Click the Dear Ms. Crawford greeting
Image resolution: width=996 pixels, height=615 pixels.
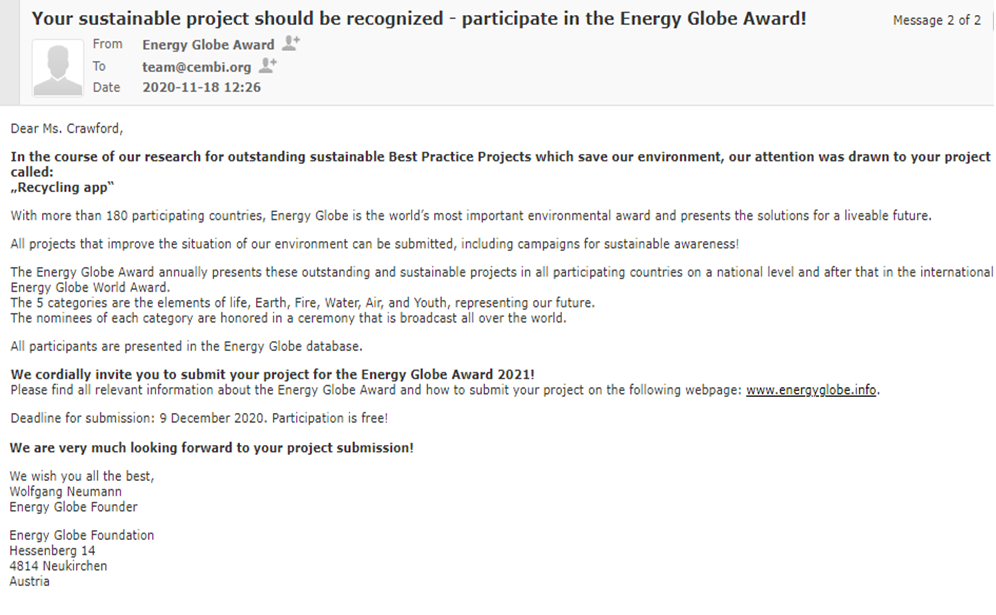point(67,129)
